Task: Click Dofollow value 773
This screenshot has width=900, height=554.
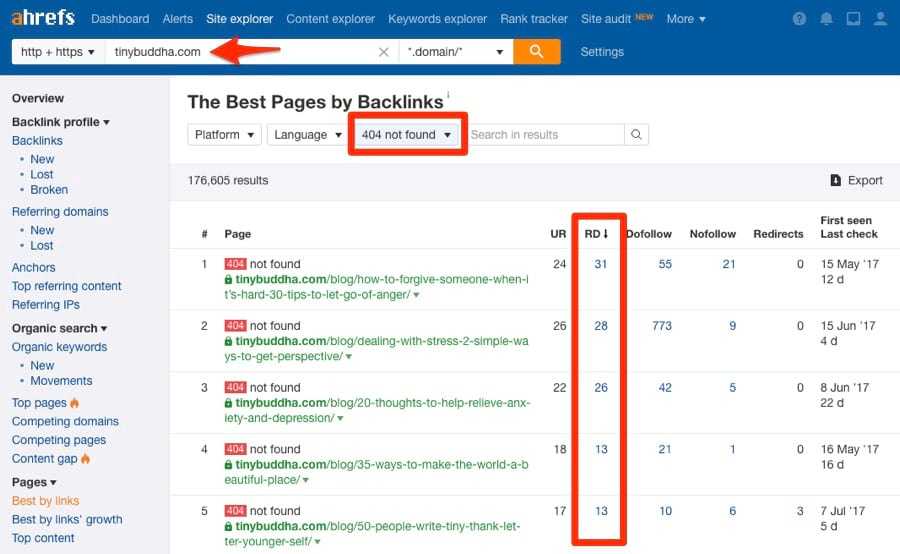Action: [x=662, y=326]
